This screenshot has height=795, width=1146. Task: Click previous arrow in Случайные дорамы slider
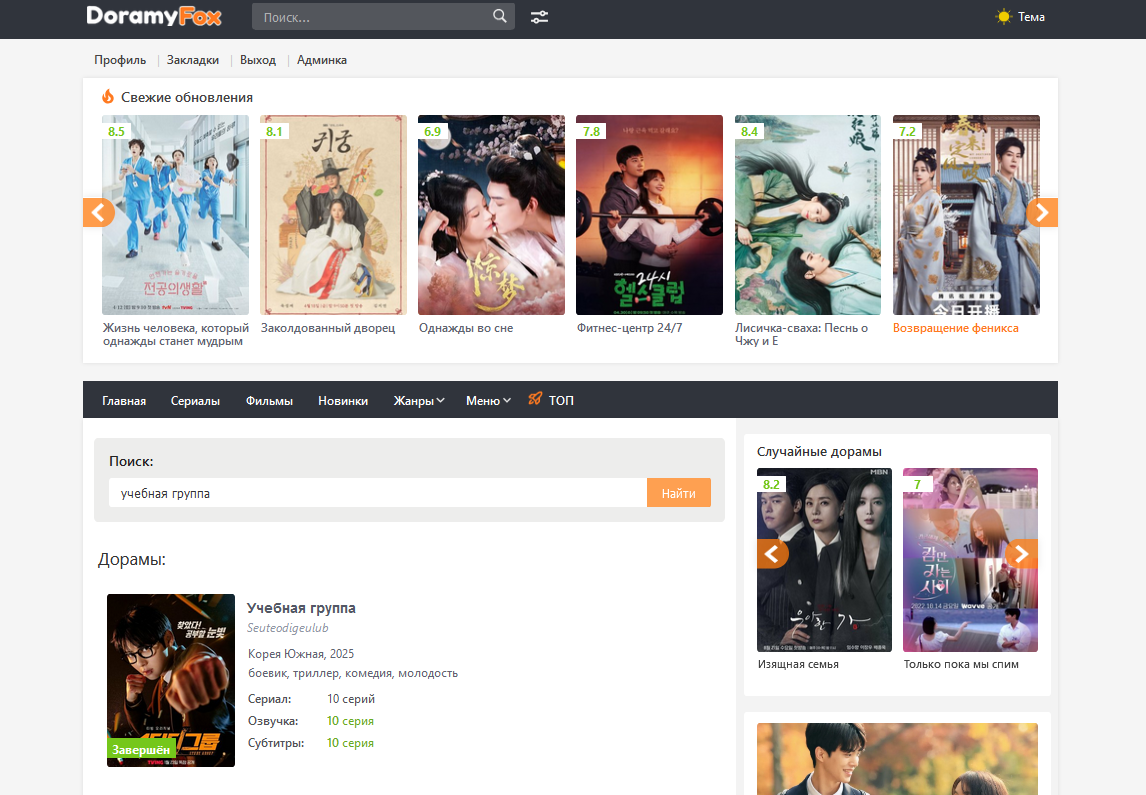773,554
